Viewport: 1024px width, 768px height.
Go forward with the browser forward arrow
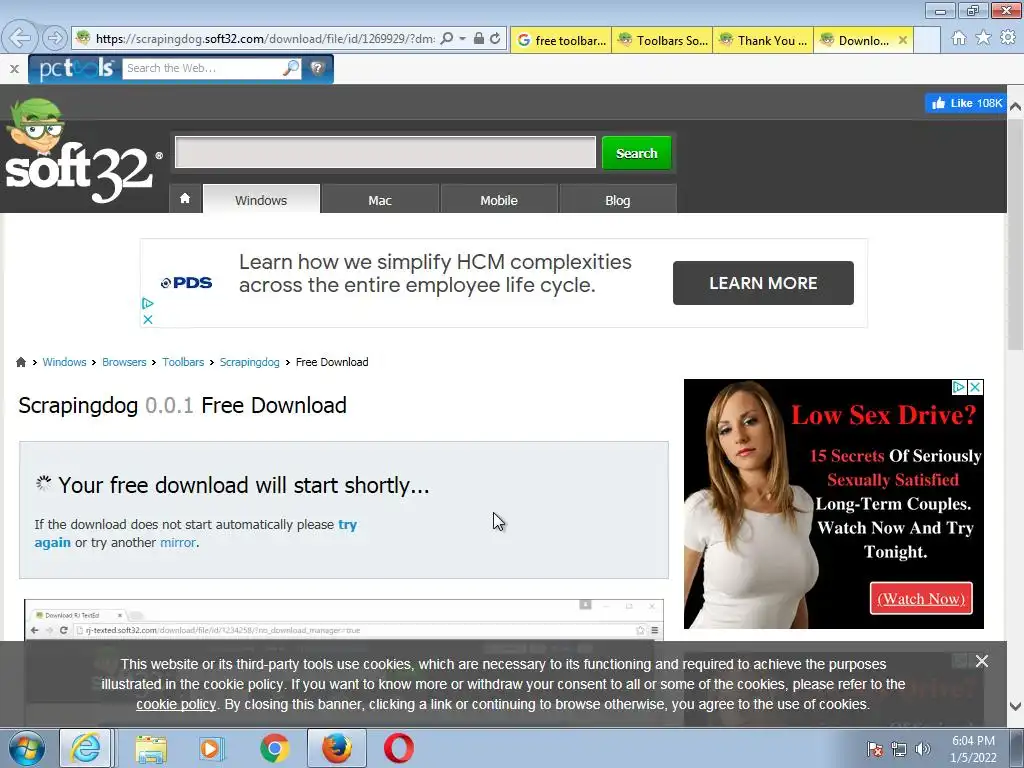tap(55, 38)
